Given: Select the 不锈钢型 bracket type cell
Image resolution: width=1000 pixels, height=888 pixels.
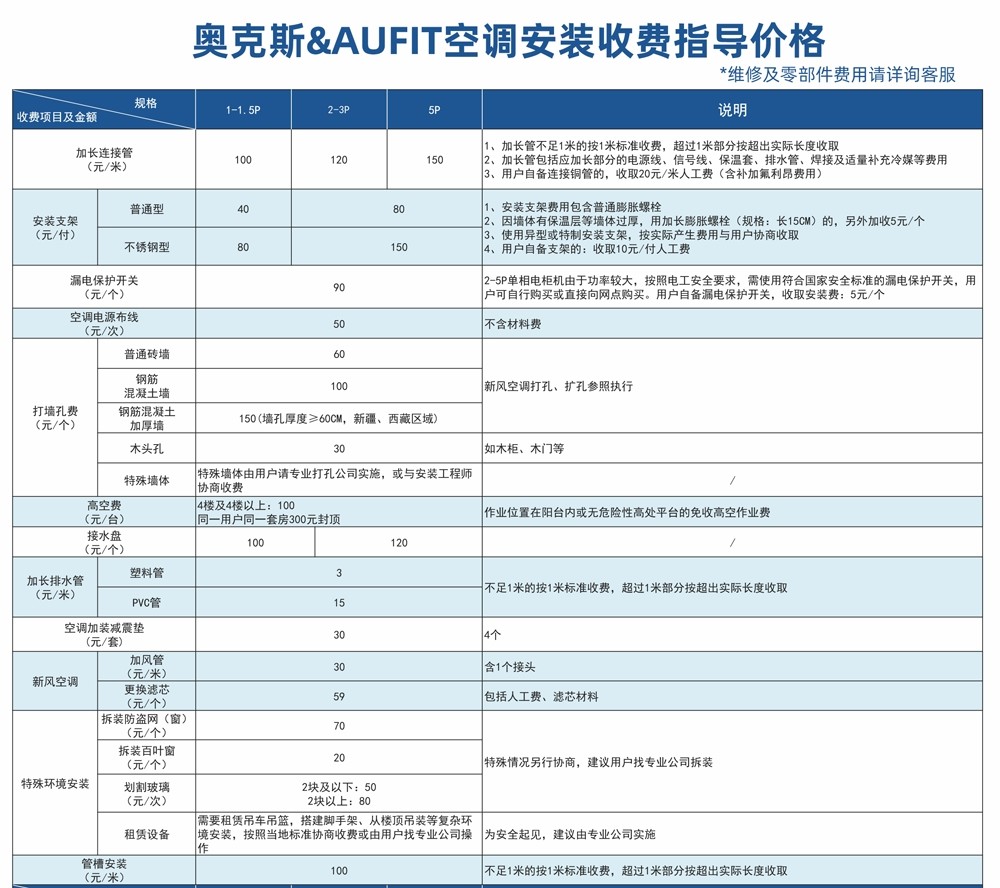Looking at the screenshot, I should pyautogui.click(x=147, y=247).
